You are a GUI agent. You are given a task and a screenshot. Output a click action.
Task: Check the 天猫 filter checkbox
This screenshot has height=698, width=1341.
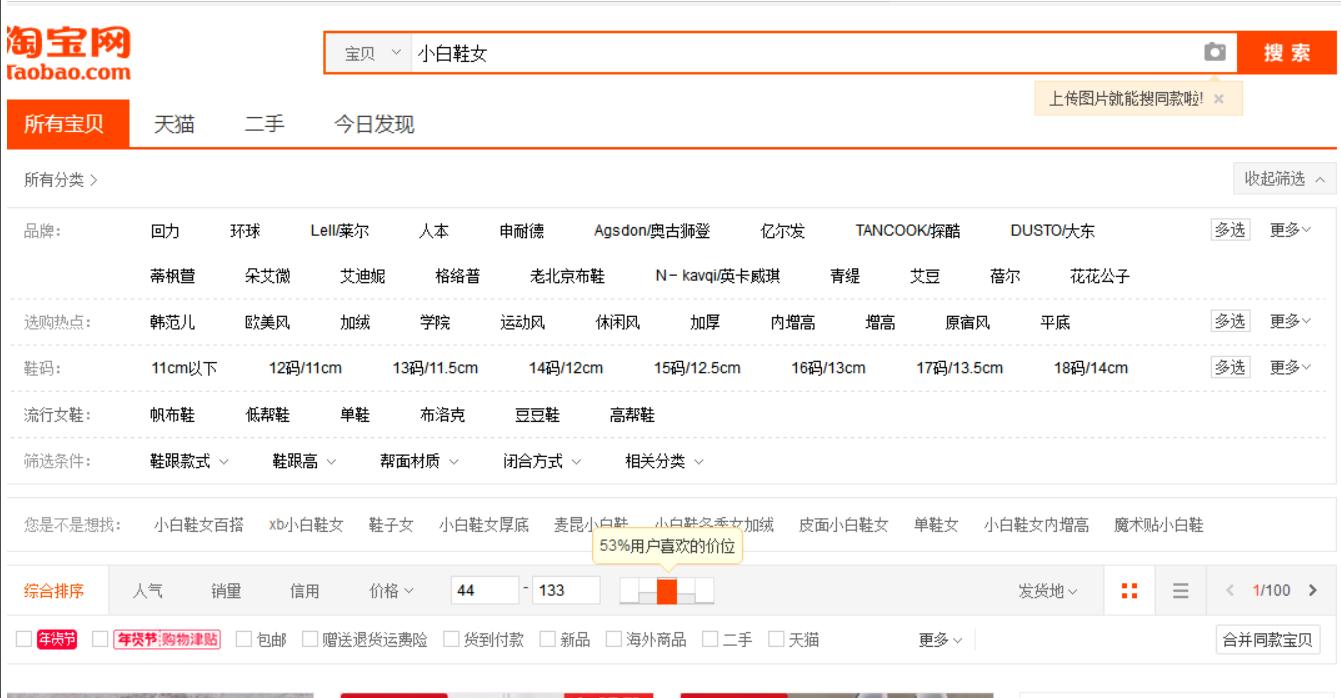pyautogui.click(x=791, y=641)
